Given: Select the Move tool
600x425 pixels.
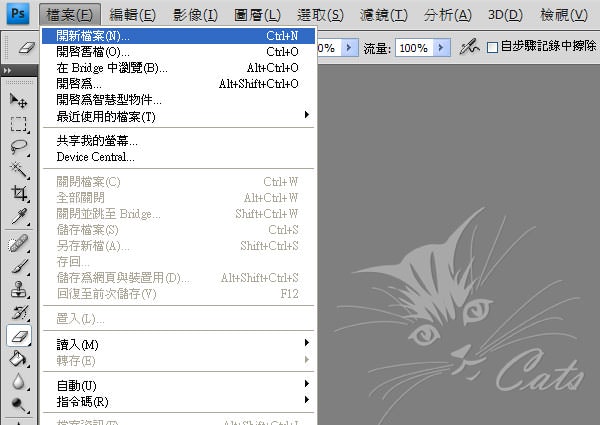Looking at the screenshot, I should tap(19, 101).
